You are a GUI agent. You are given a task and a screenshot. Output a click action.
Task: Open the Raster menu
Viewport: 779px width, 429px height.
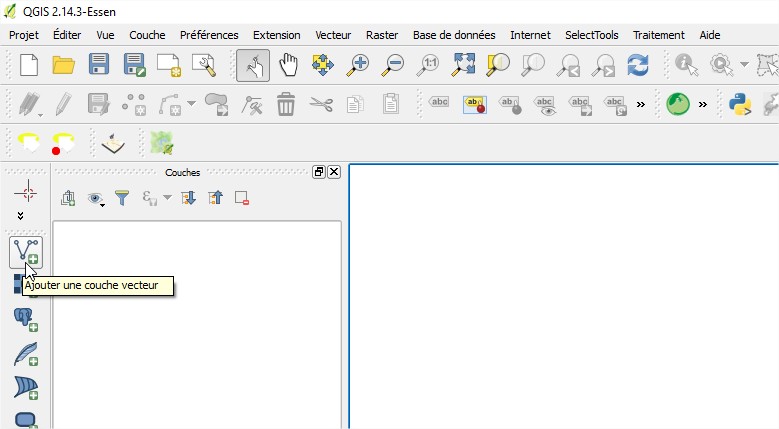click(x=382, y=35)
